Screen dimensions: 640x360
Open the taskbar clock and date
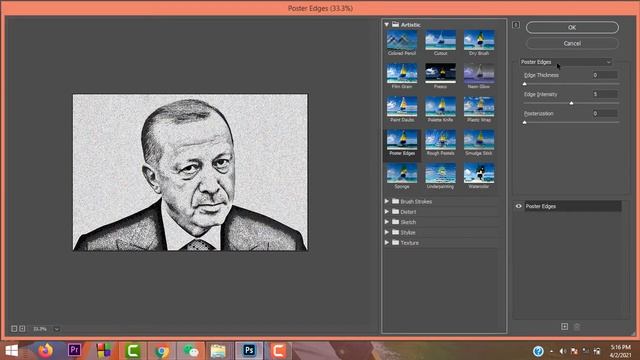click(x=621, y=351)
